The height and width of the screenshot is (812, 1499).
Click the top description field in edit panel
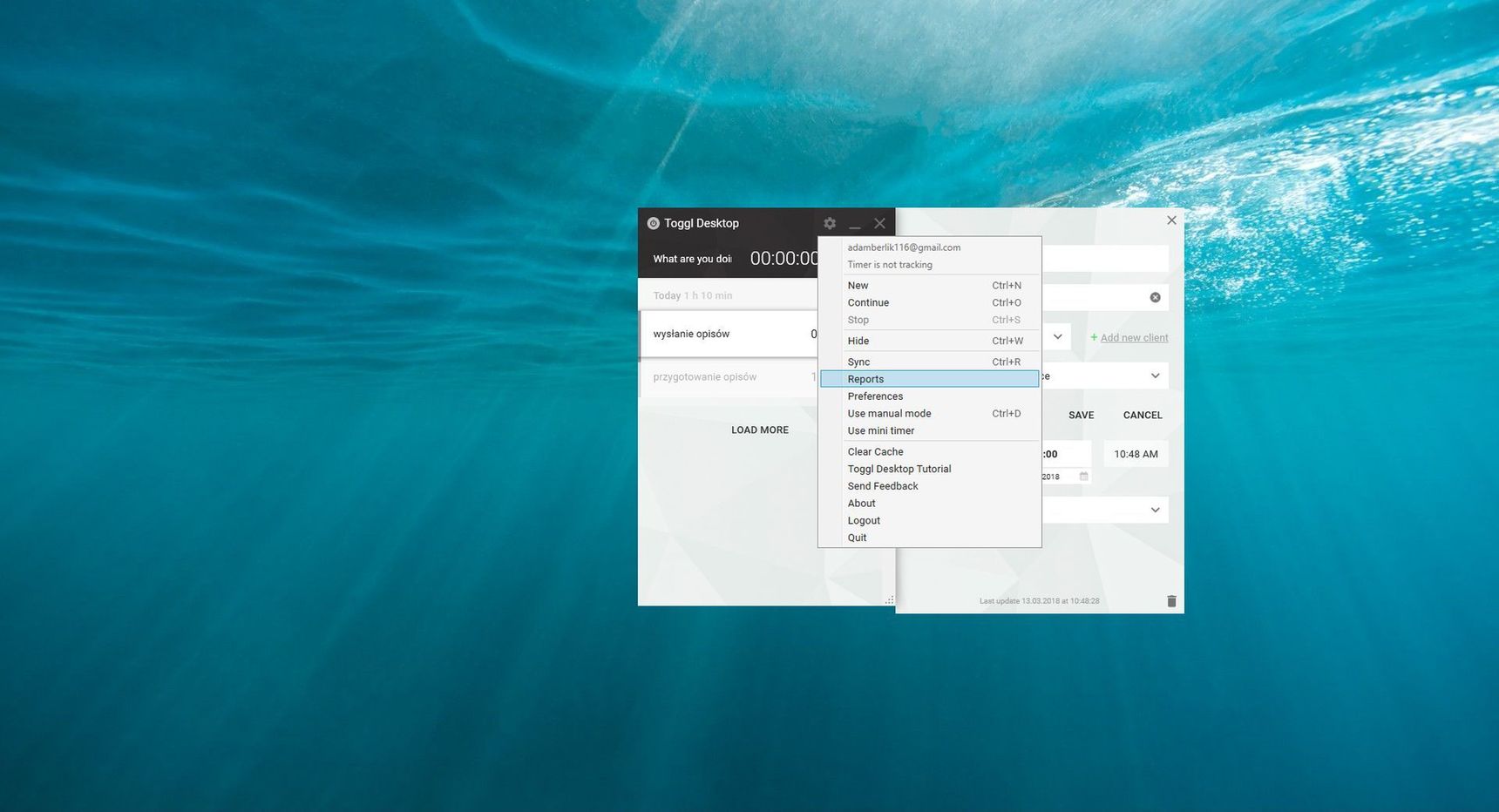(x=1105, y=259)
